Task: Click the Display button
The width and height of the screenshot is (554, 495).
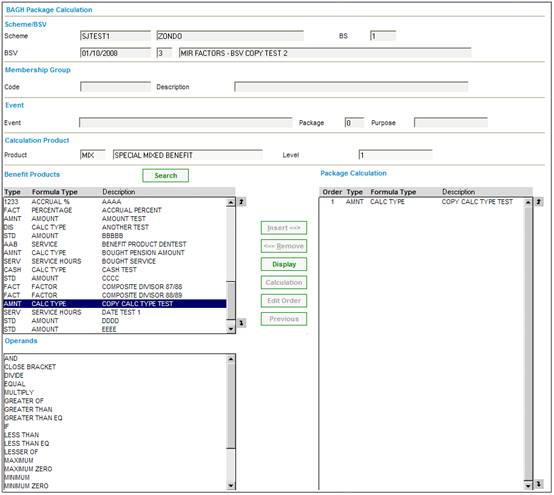Action: [x=284, y=264]
